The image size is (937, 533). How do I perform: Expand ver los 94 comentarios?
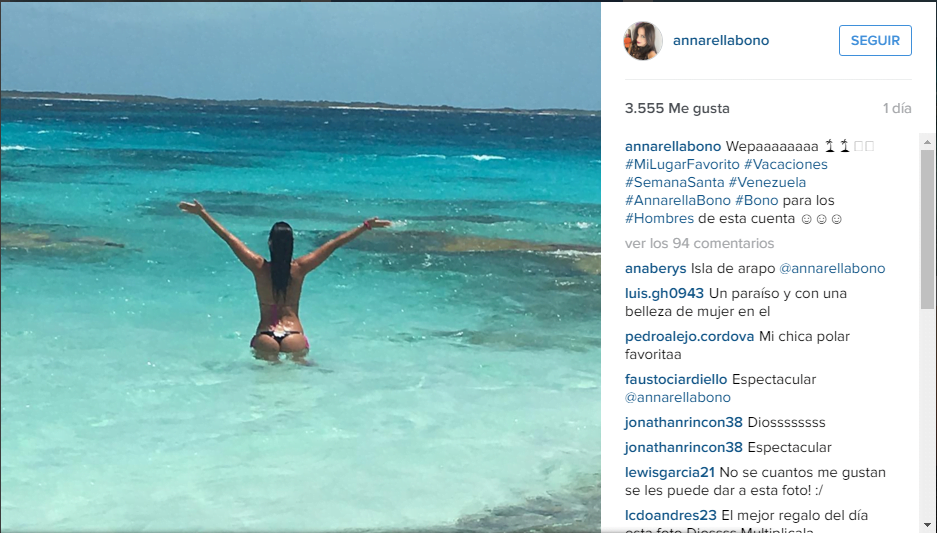coord(699,243)
